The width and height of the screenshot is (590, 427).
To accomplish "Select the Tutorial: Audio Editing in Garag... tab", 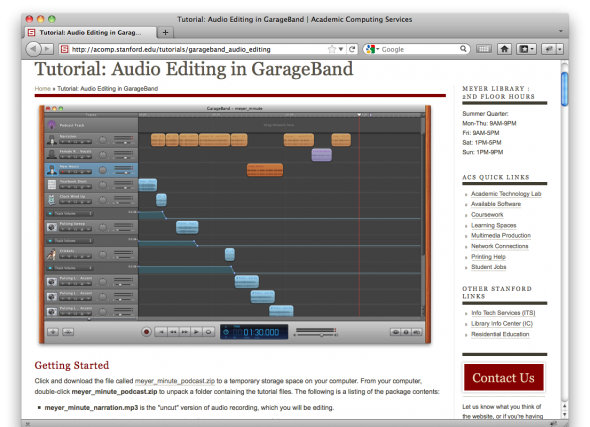I will (90, 32).
